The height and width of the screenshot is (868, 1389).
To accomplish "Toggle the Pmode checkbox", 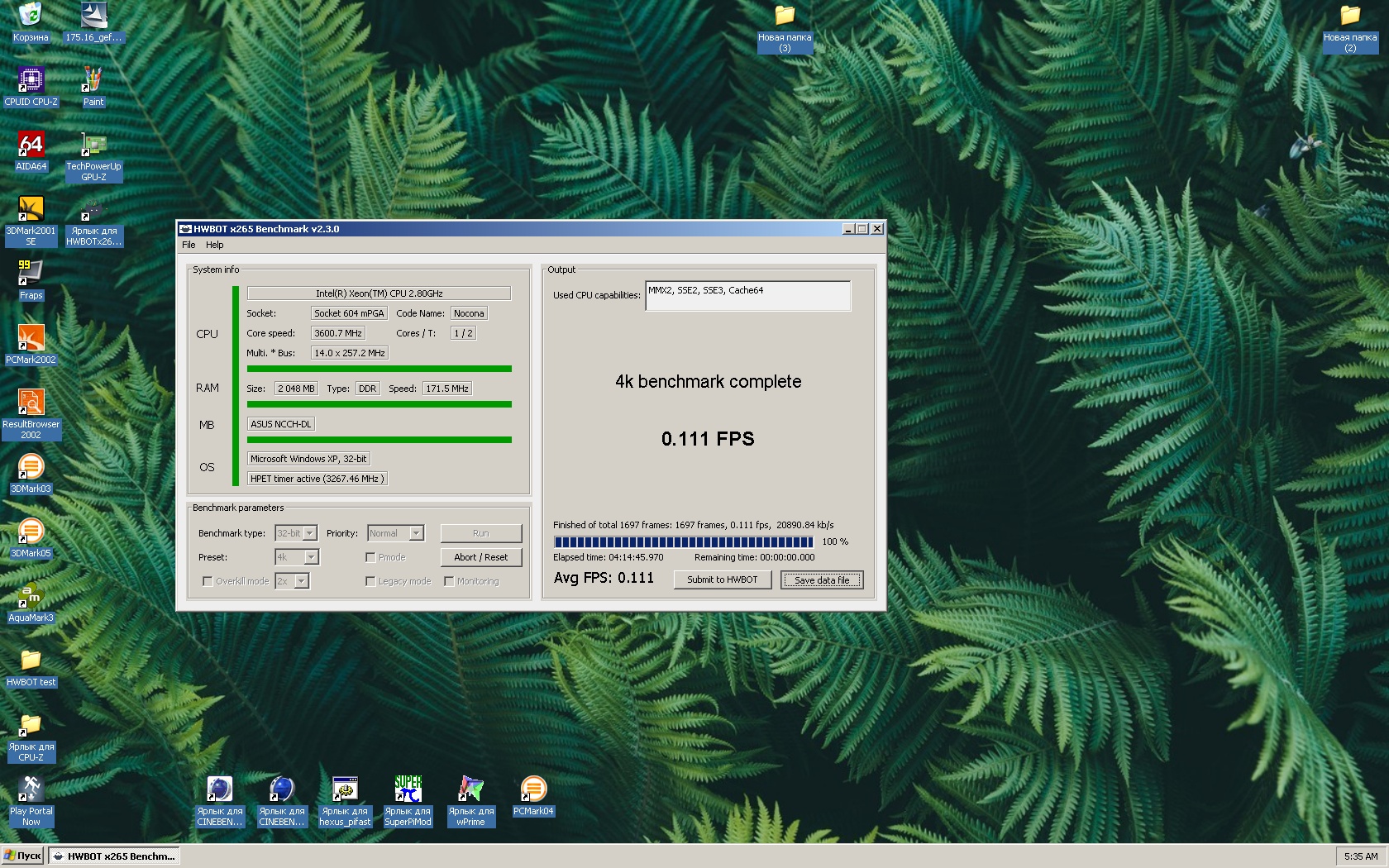I will 370,557.
